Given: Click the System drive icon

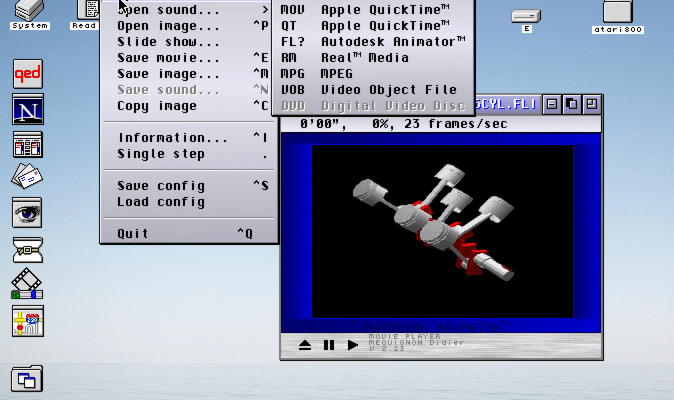Looking at the screenshot, I should pyautogui.click(x=30, y=11).
